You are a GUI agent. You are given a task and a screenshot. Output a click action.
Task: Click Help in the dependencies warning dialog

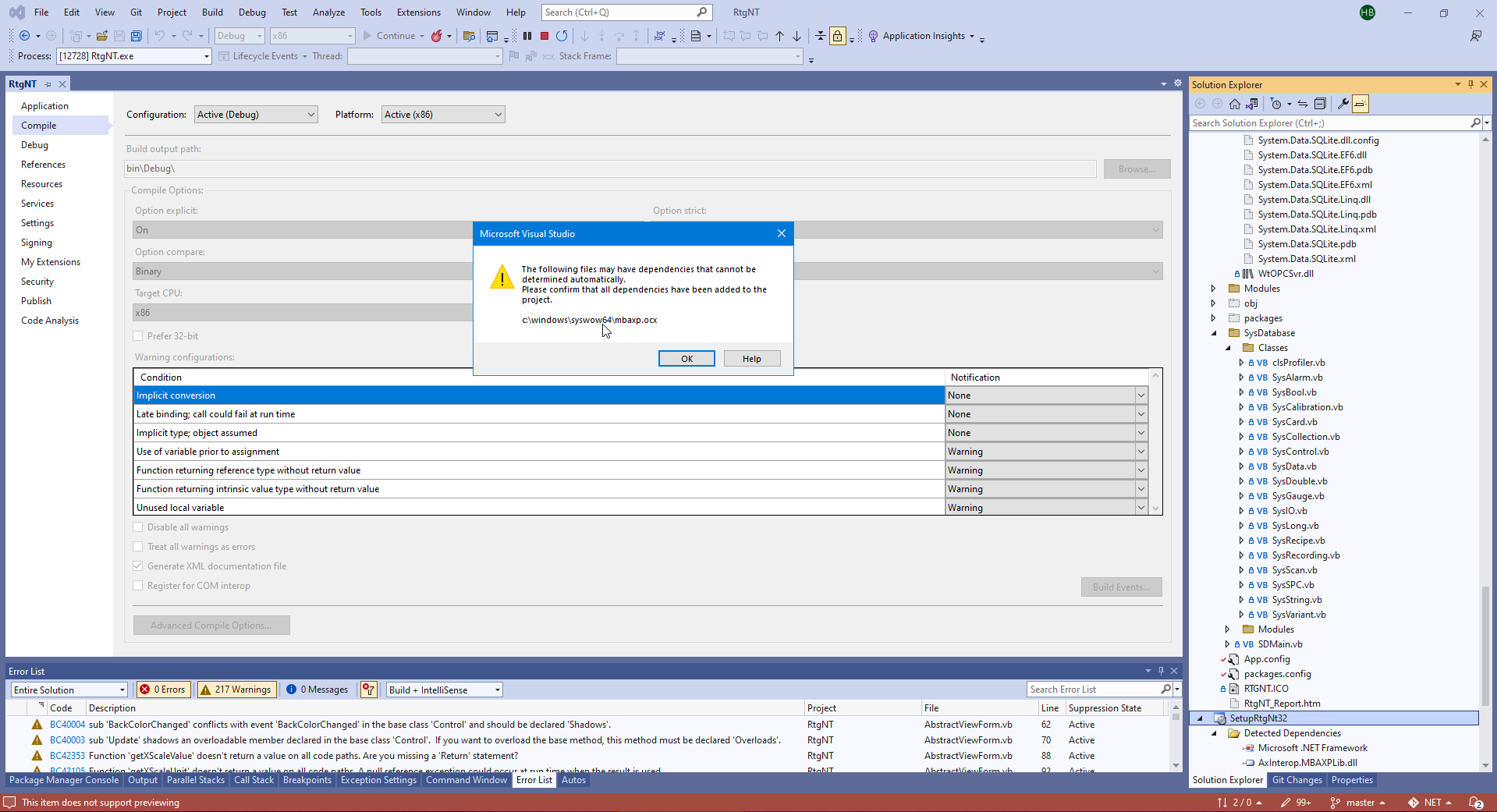coord(752,359)
